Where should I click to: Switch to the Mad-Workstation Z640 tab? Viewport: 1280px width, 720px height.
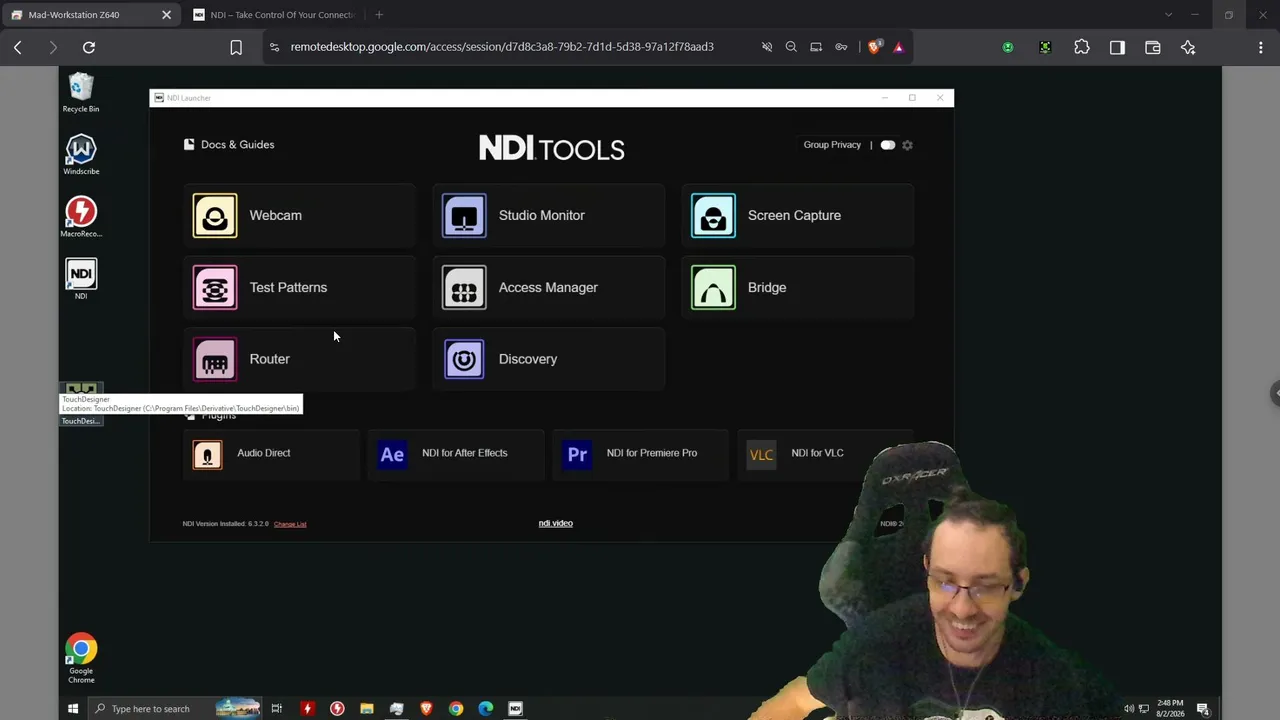[91, 15]
